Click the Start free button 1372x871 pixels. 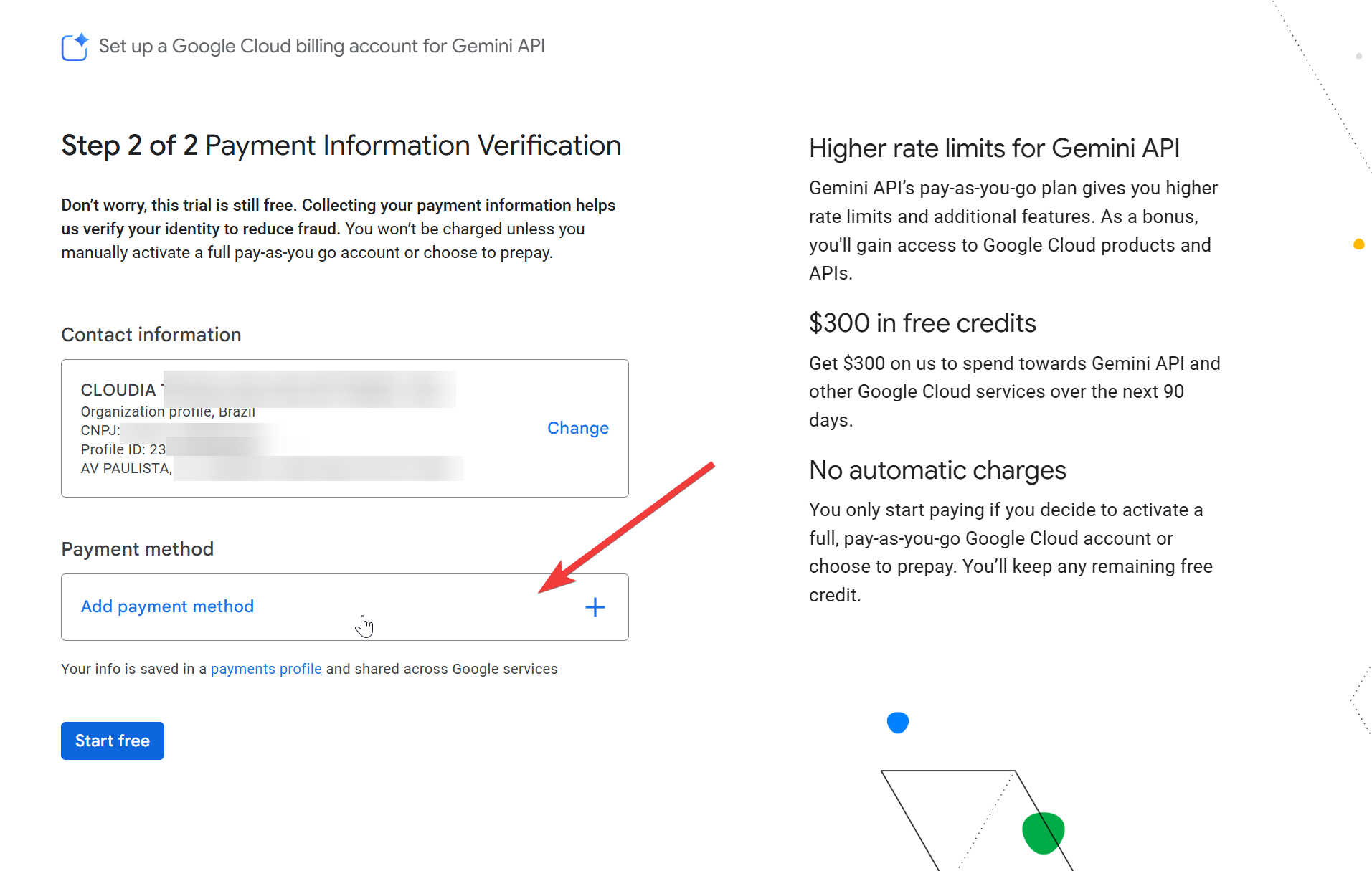[113, 741]
